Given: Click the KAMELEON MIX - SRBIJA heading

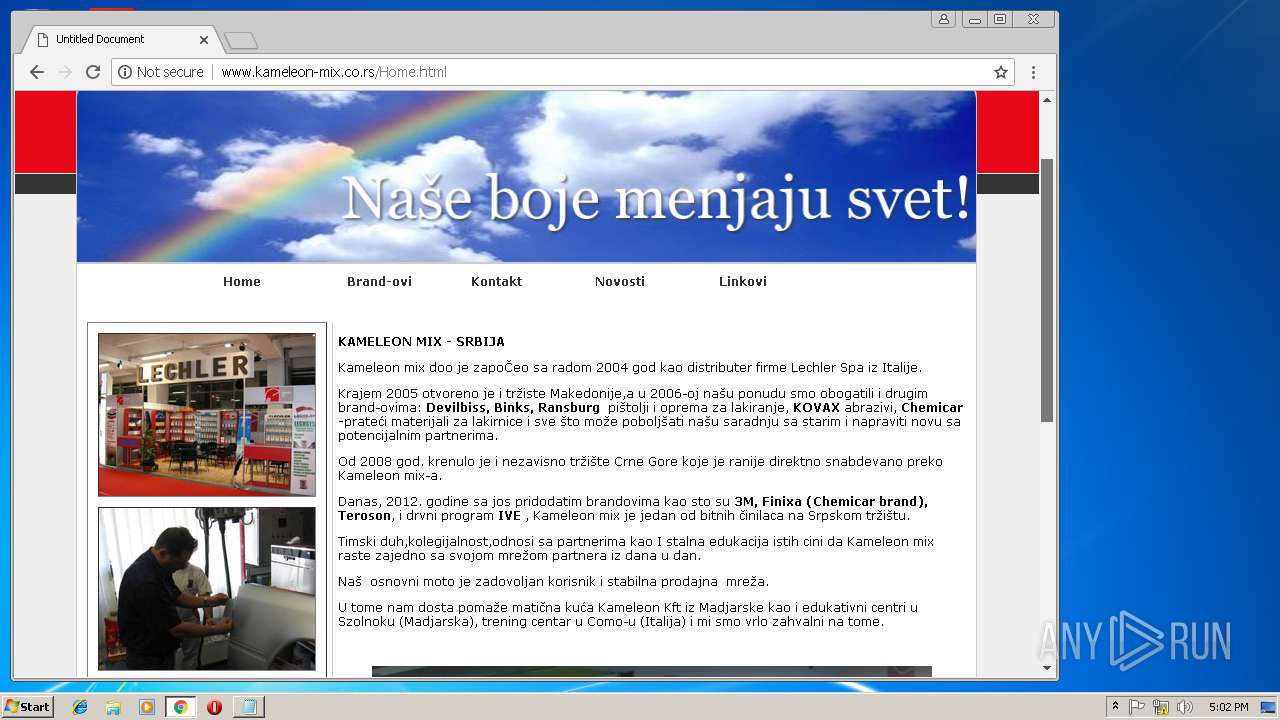Looking at the screenshot, I should tap(421, 342).
